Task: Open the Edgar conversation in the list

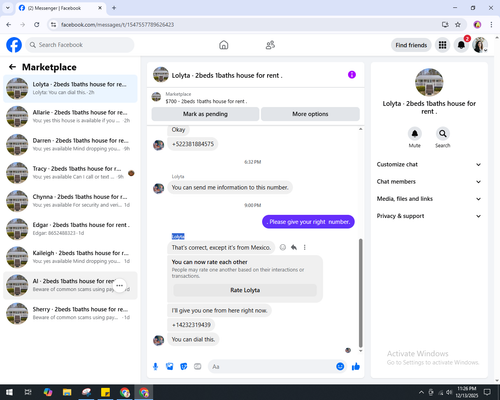Action: click(70, 229)
